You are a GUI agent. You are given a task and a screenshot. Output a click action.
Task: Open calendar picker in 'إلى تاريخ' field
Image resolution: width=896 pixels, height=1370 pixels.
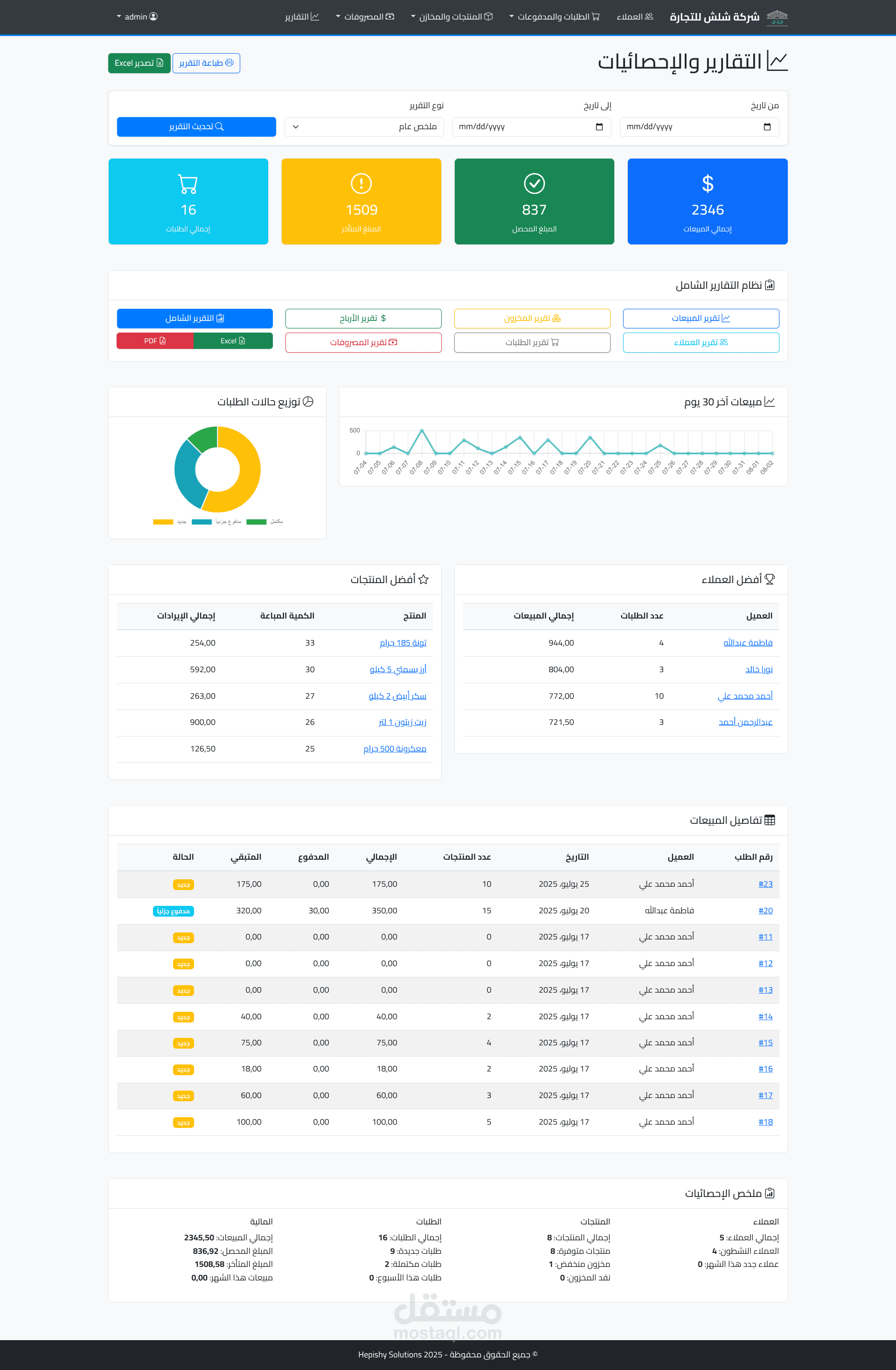[x=599, y=126]
